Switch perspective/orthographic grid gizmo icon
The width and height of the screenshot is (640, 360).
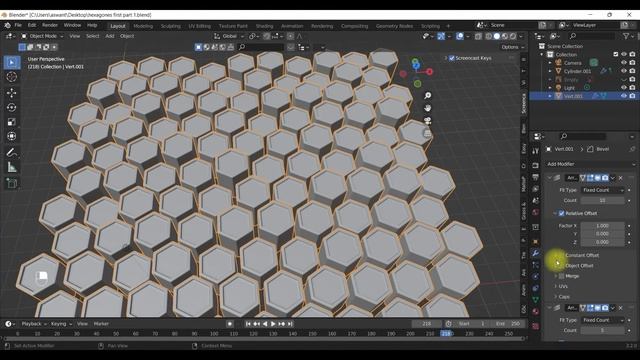(427, 133)
